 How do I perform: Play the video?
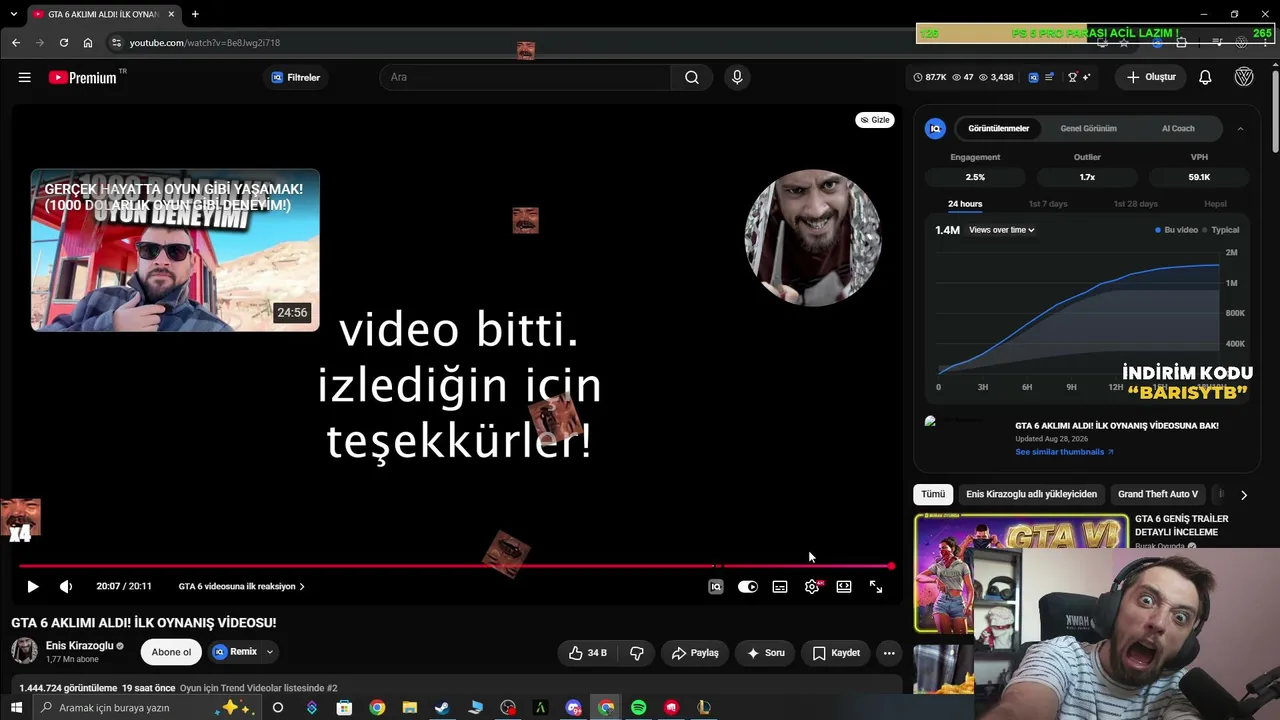pyautogui.click(x=32, y=587)
